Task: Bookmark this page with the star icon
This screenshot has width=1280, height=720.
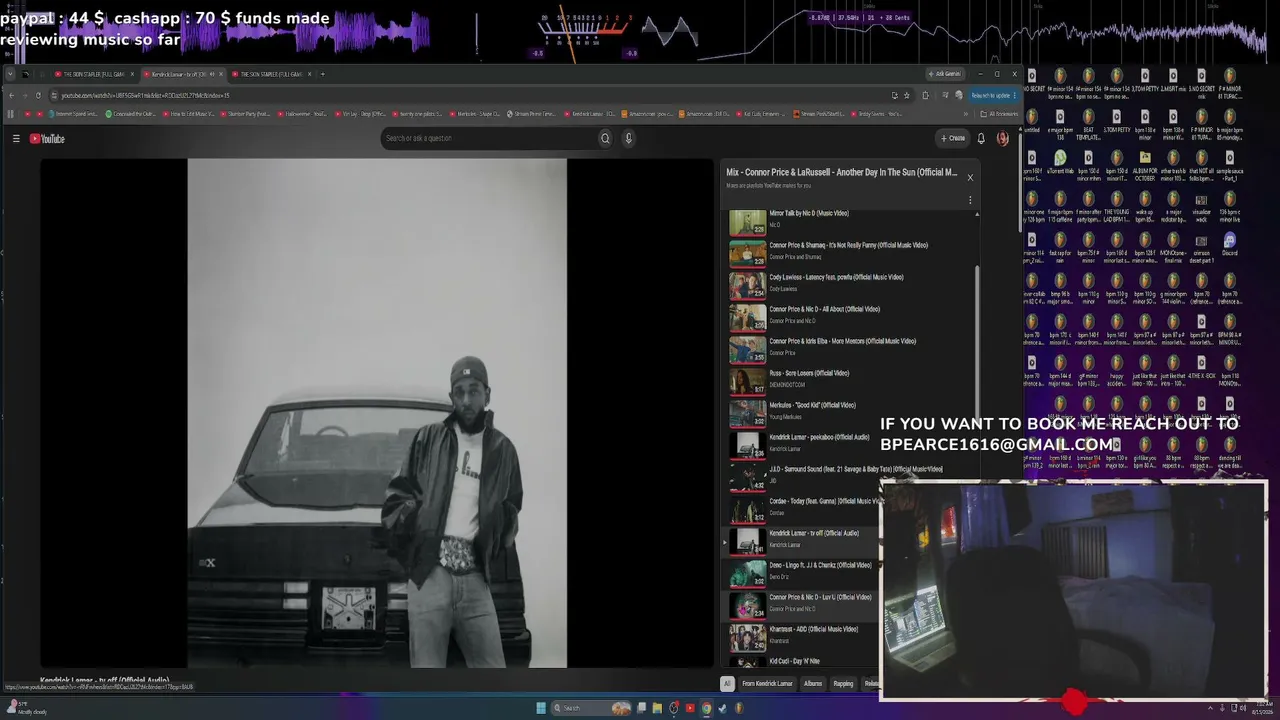Action: click(907, 95)
